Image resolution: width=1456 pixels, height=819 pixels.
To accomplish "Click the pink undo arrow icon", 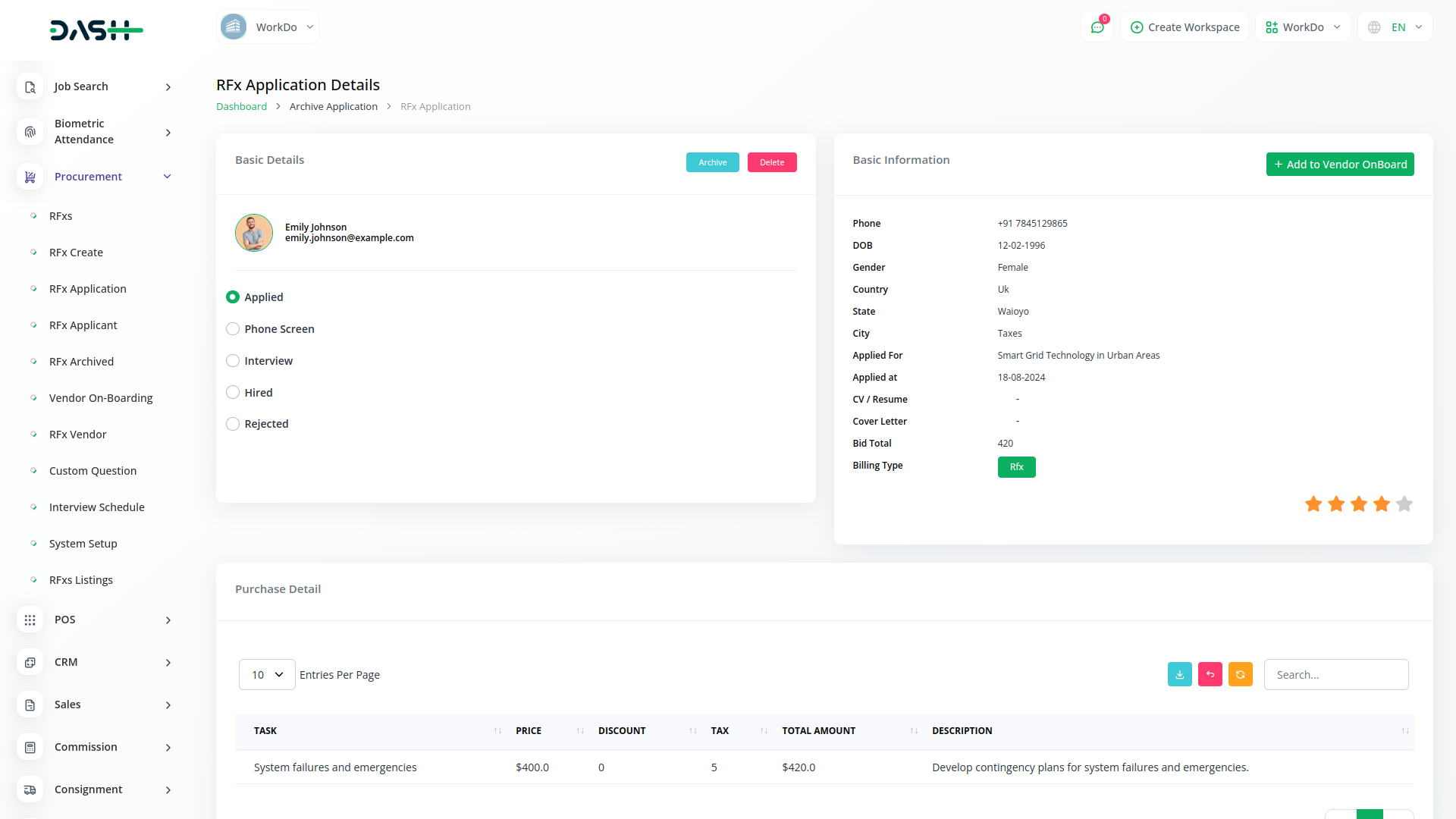I will click(1210, 674).
